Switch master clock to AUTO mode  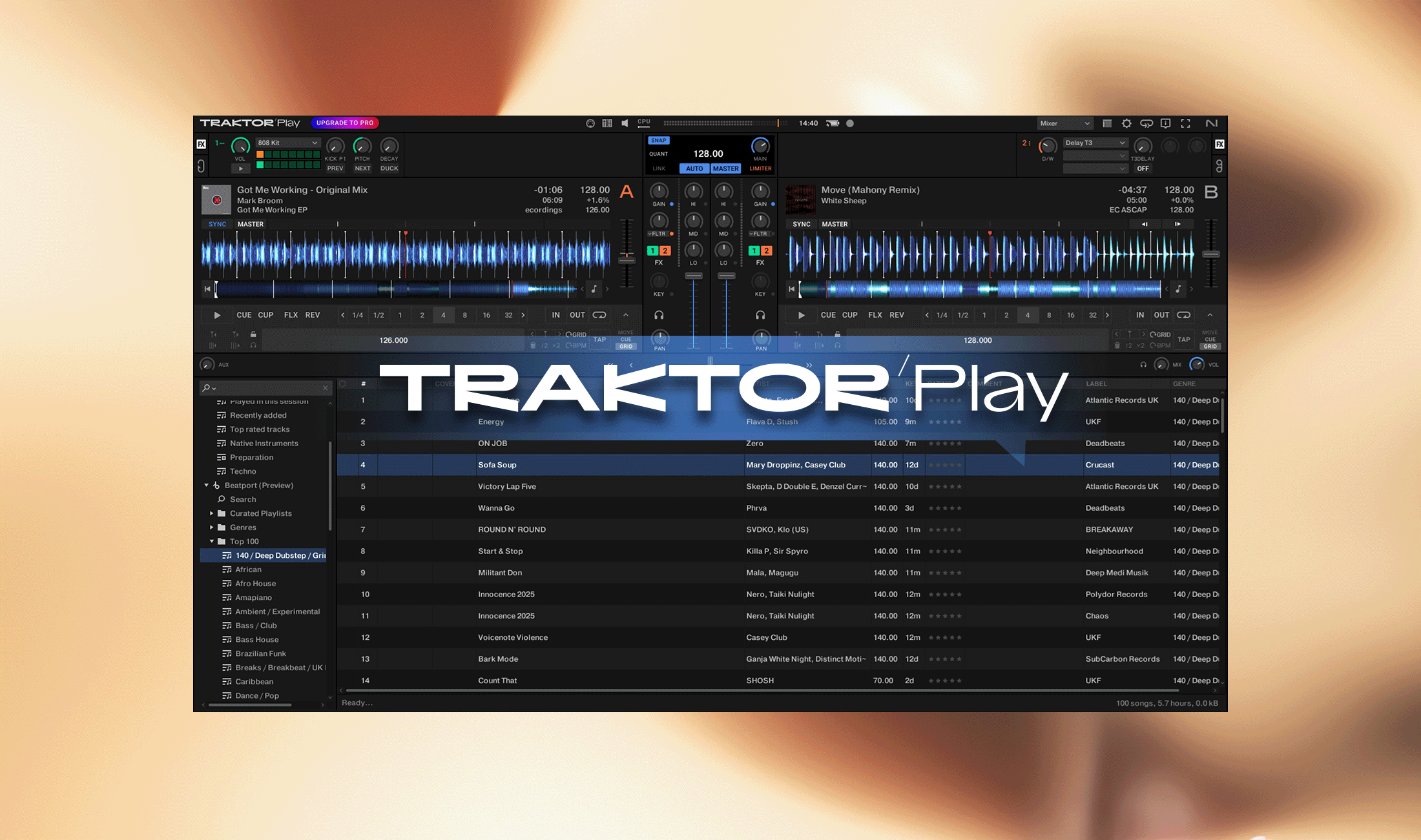(x=694, y=168)
